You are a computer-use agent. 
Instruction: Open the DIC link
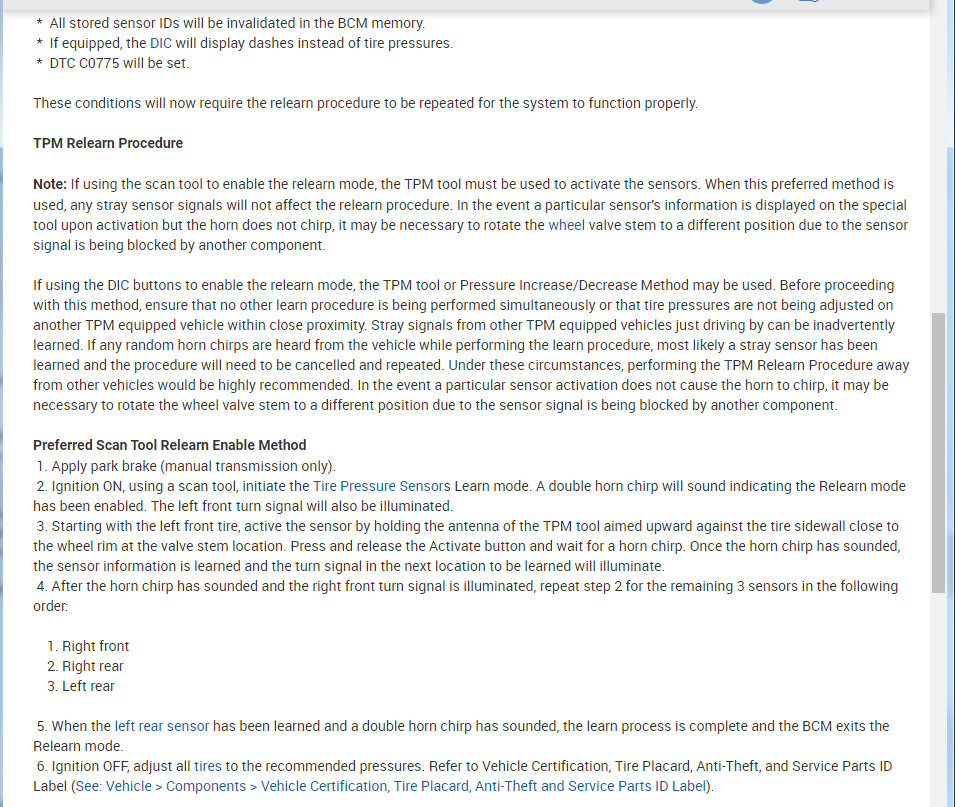[x=160, y=43]
